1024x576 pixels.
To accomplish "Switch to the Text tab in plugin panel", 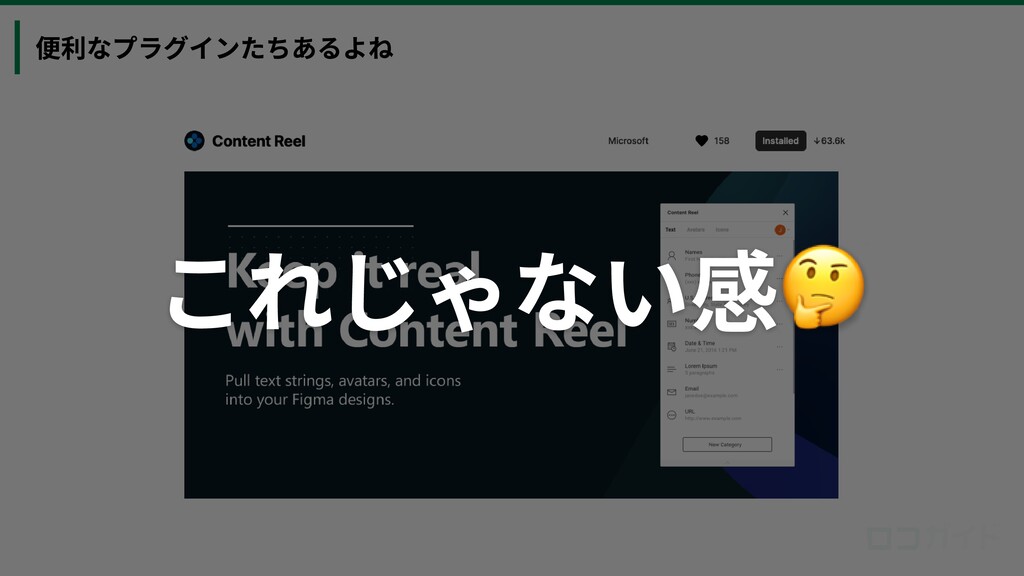I will 670,230.
